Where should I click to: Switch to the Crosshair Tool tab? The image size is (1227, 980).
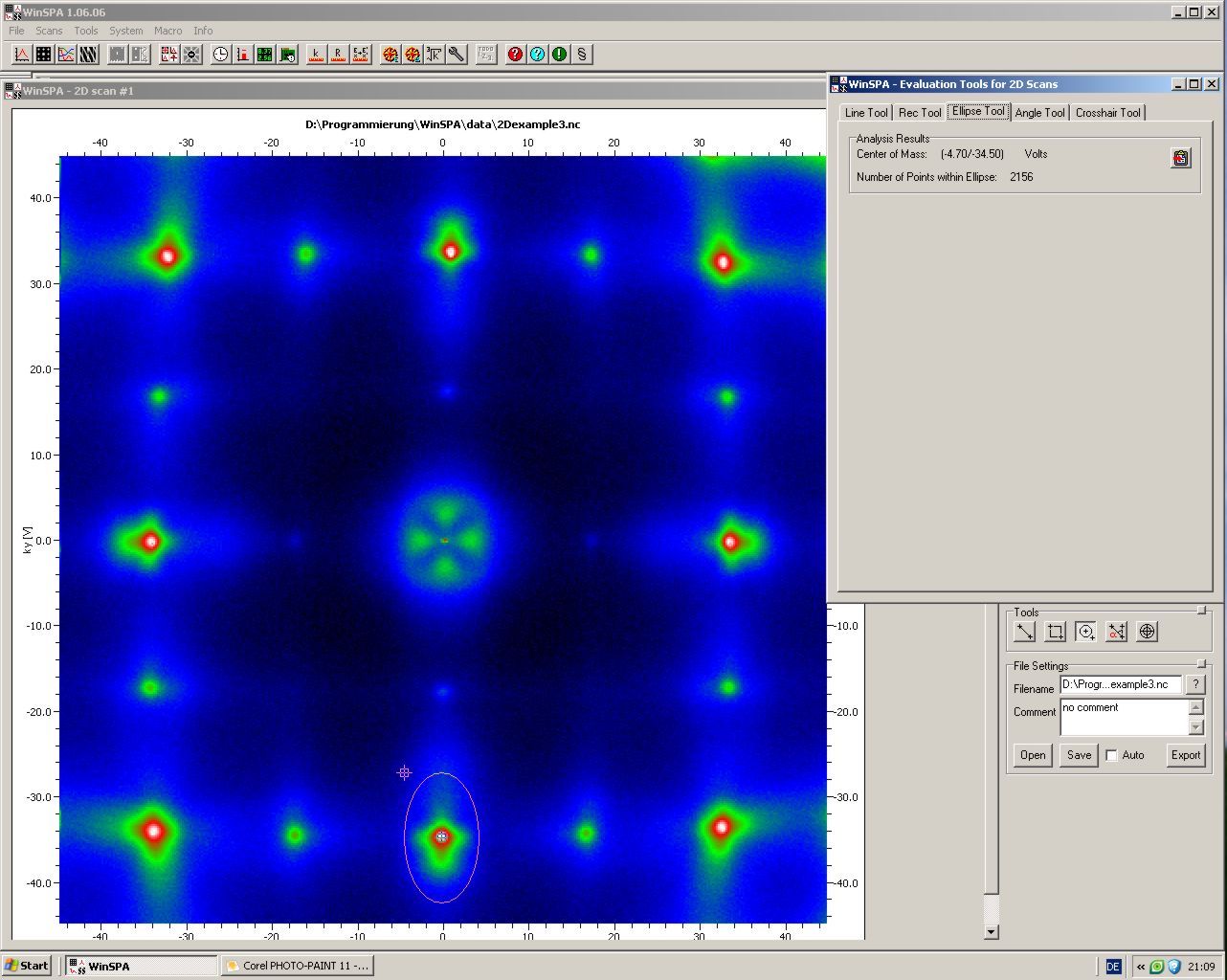tap(1107, 113)
